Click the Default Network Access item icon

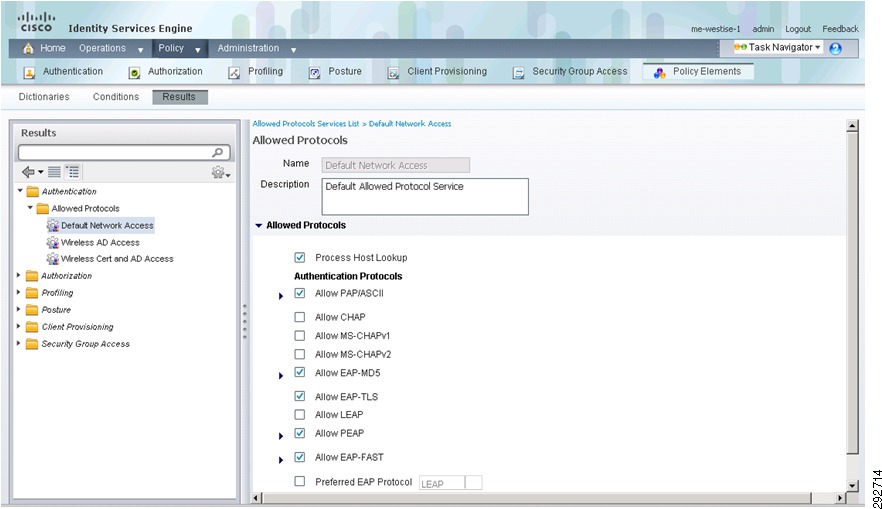point(53,226)
